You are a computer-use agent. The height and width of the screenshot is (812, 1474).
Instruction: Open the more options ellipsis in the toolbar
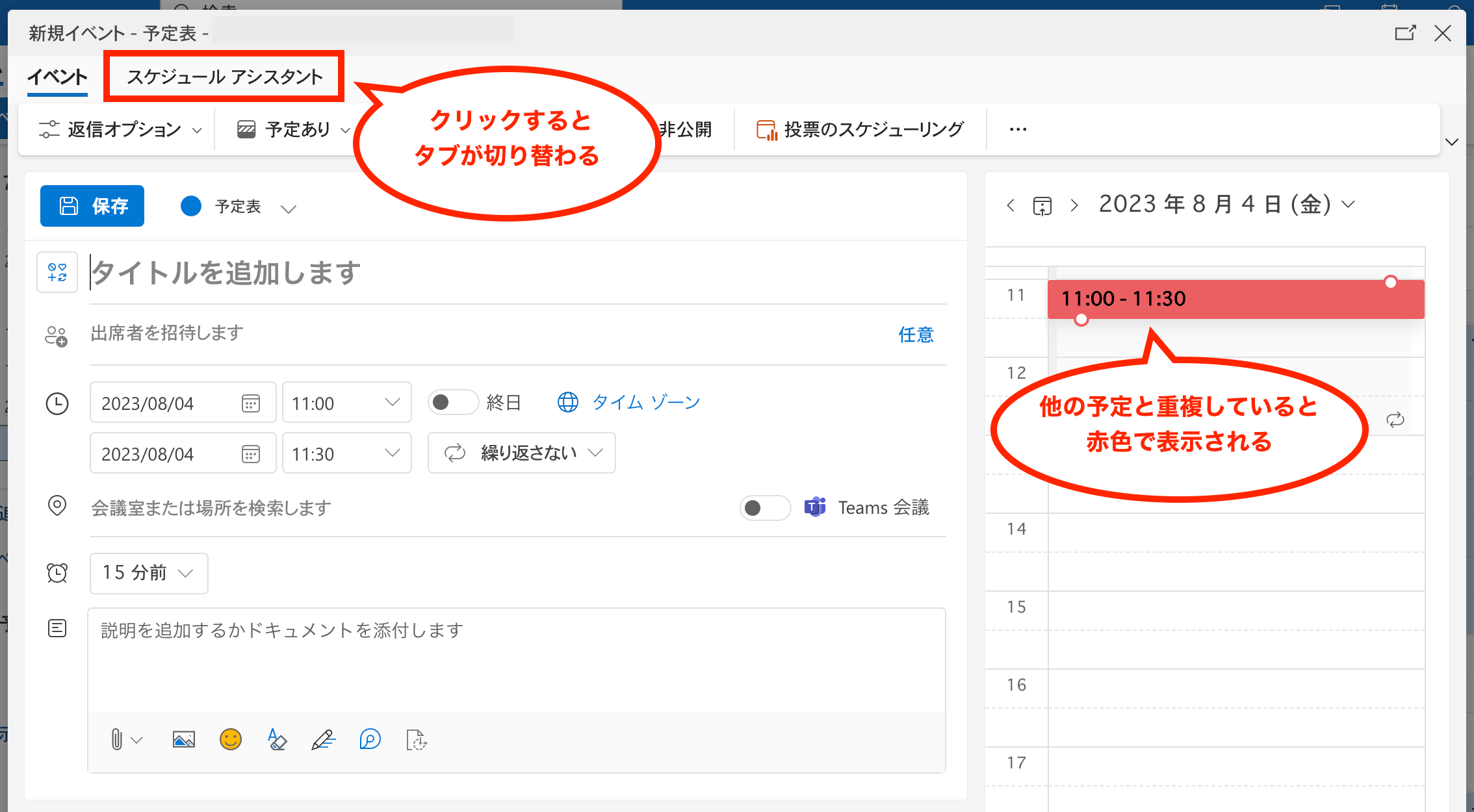click(x=1018, y=129)
